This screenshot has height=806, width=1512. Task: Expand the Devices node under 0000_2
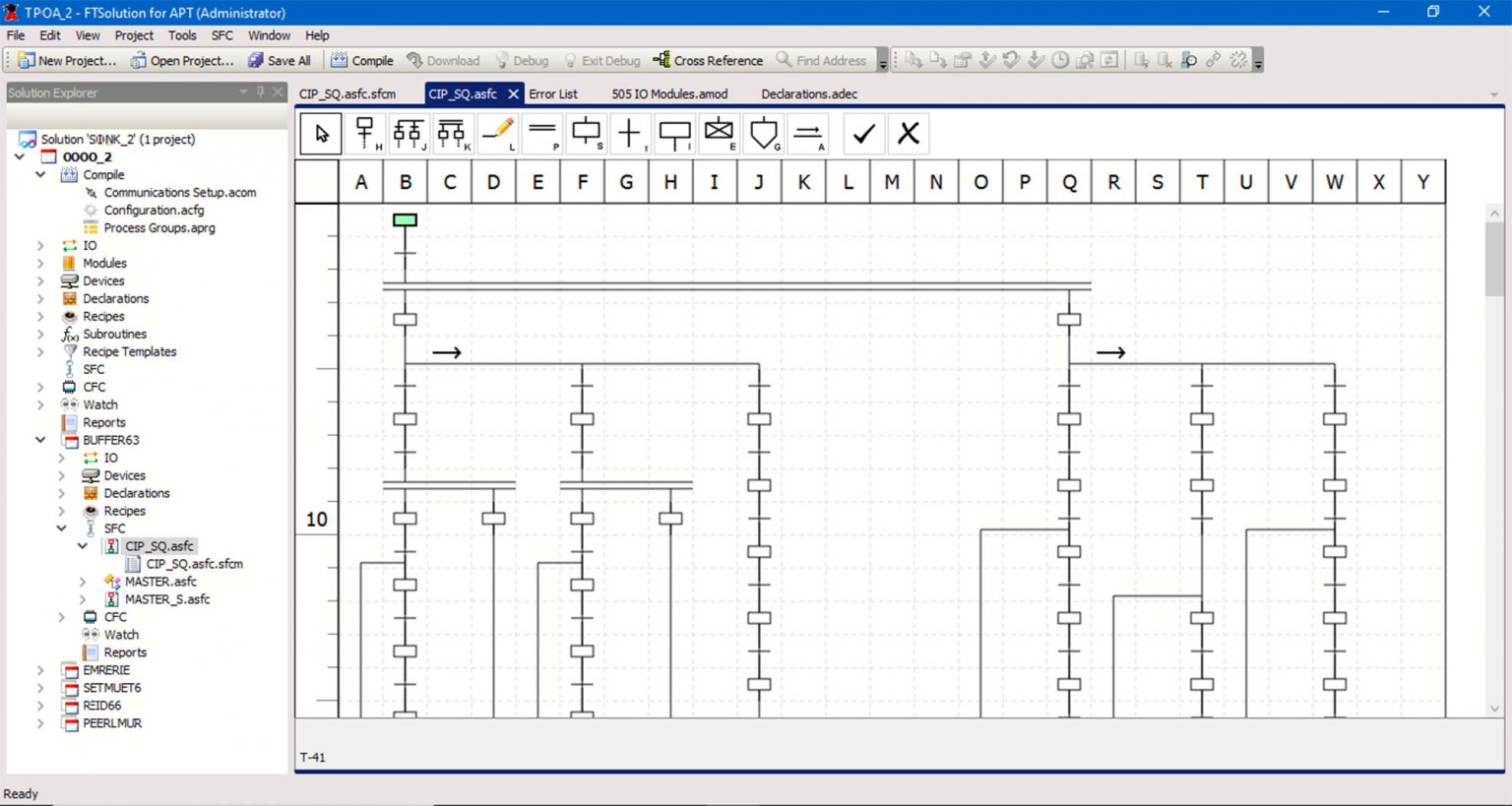pyautogui.click(x=40, y=281)
